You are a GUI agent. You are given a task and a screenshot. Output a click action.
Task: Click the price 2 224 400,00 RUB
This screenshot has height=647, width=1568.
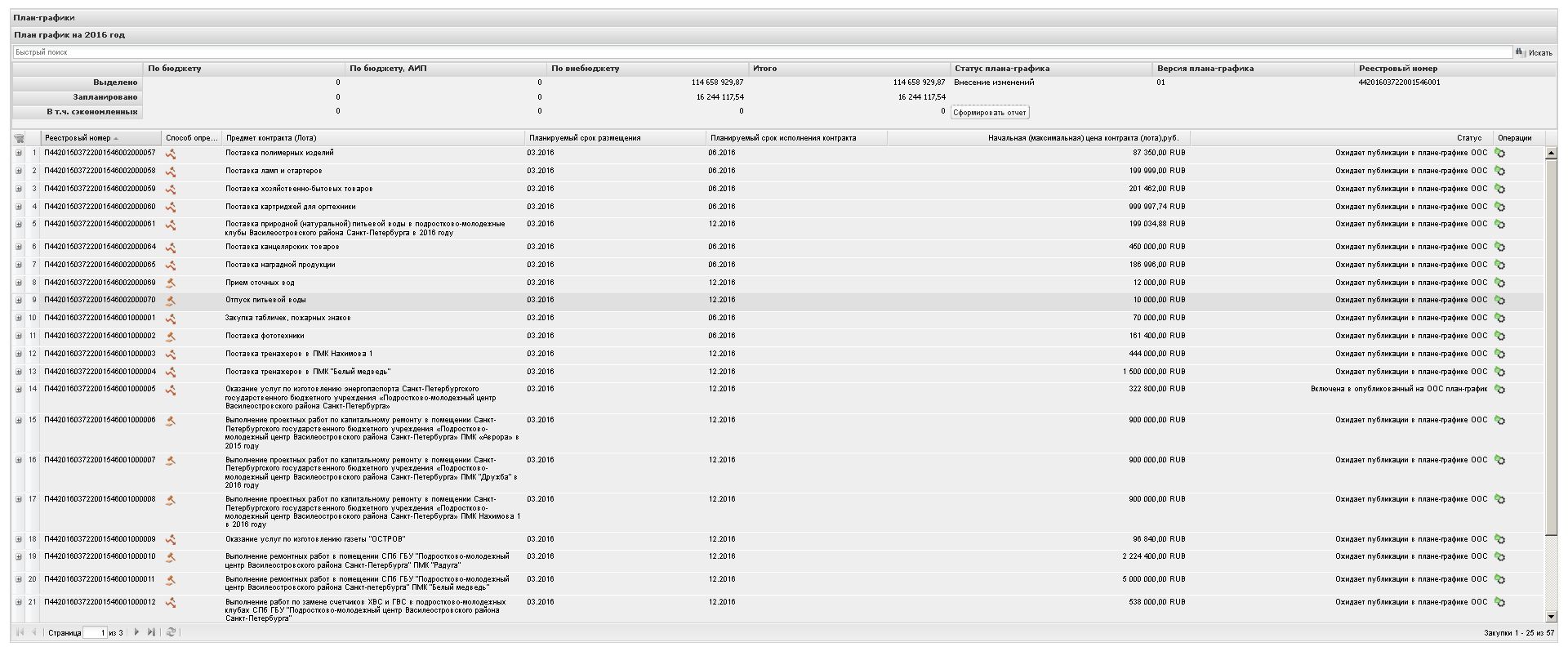(1154, 556)
